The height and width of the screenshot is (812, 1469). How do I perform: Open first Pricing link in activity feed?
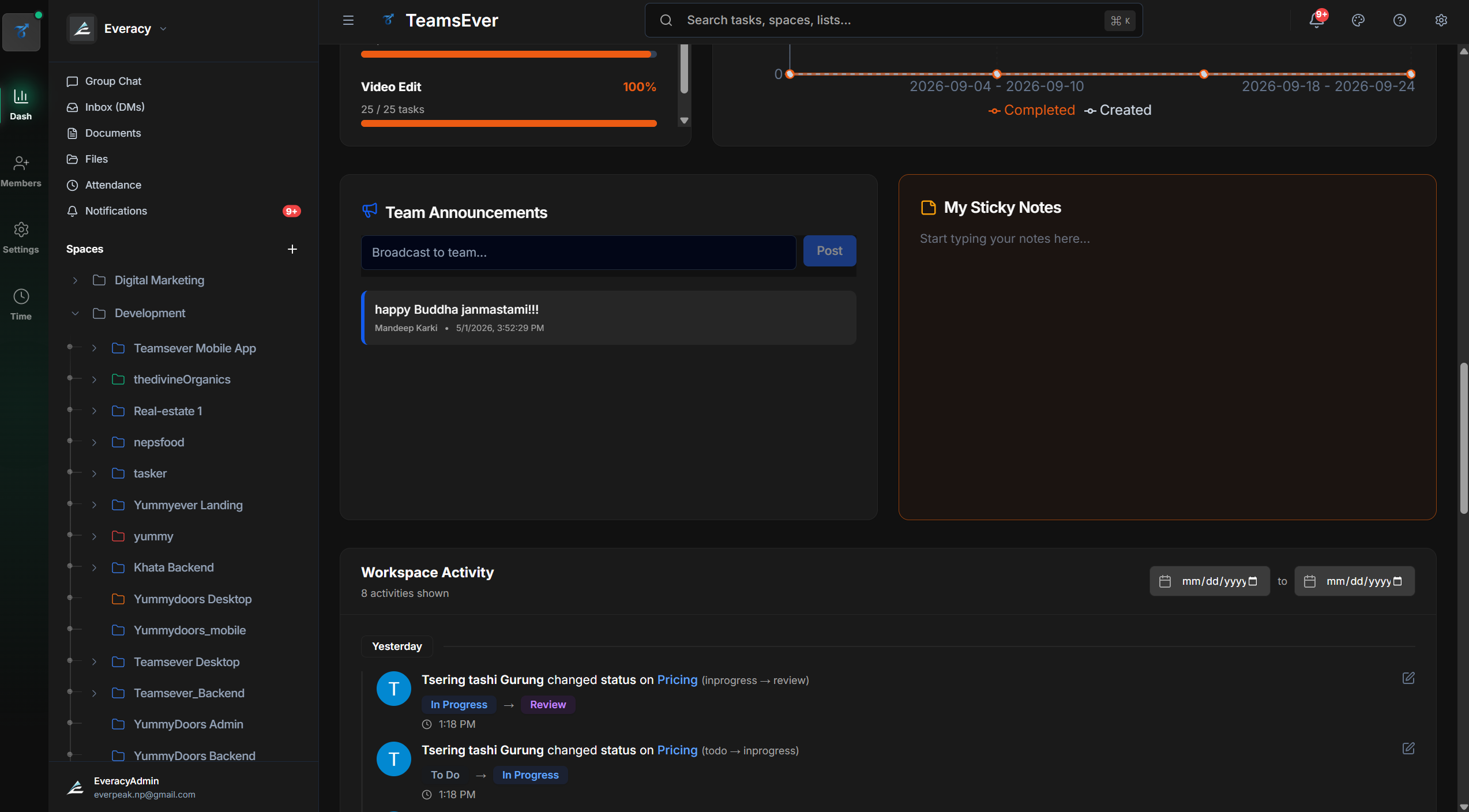click(677, 680)
